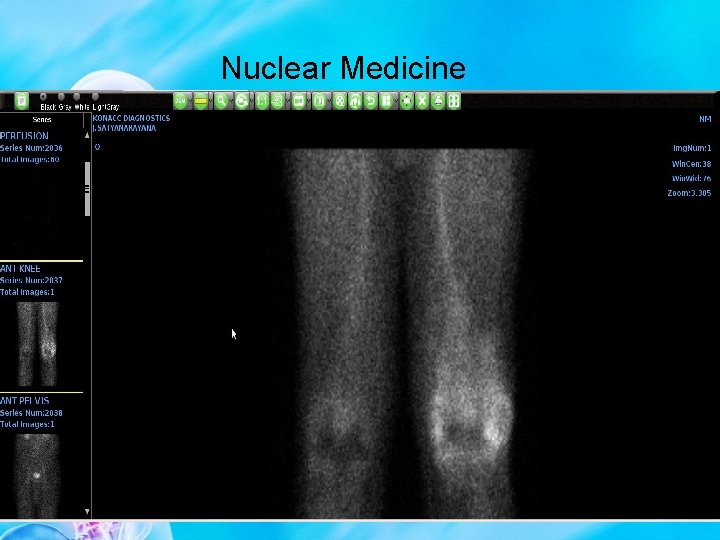The width and height of the screenshot is (720, 540).
Task: Click the 1:1 actual size icon
Action: [262, 101]
